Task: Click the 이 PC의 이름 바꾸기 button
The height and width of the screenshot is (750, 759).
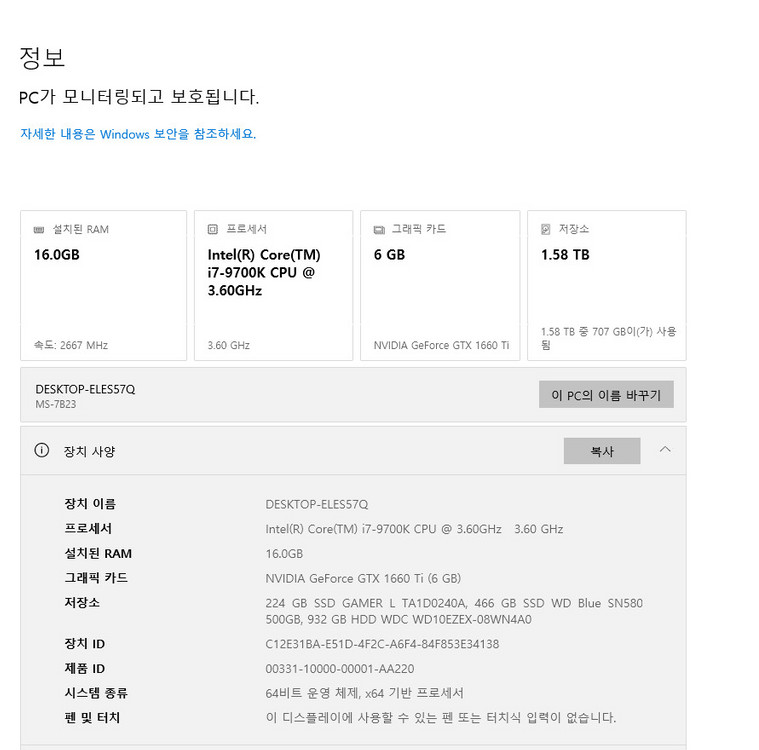Action: click(x=606, y=395)
